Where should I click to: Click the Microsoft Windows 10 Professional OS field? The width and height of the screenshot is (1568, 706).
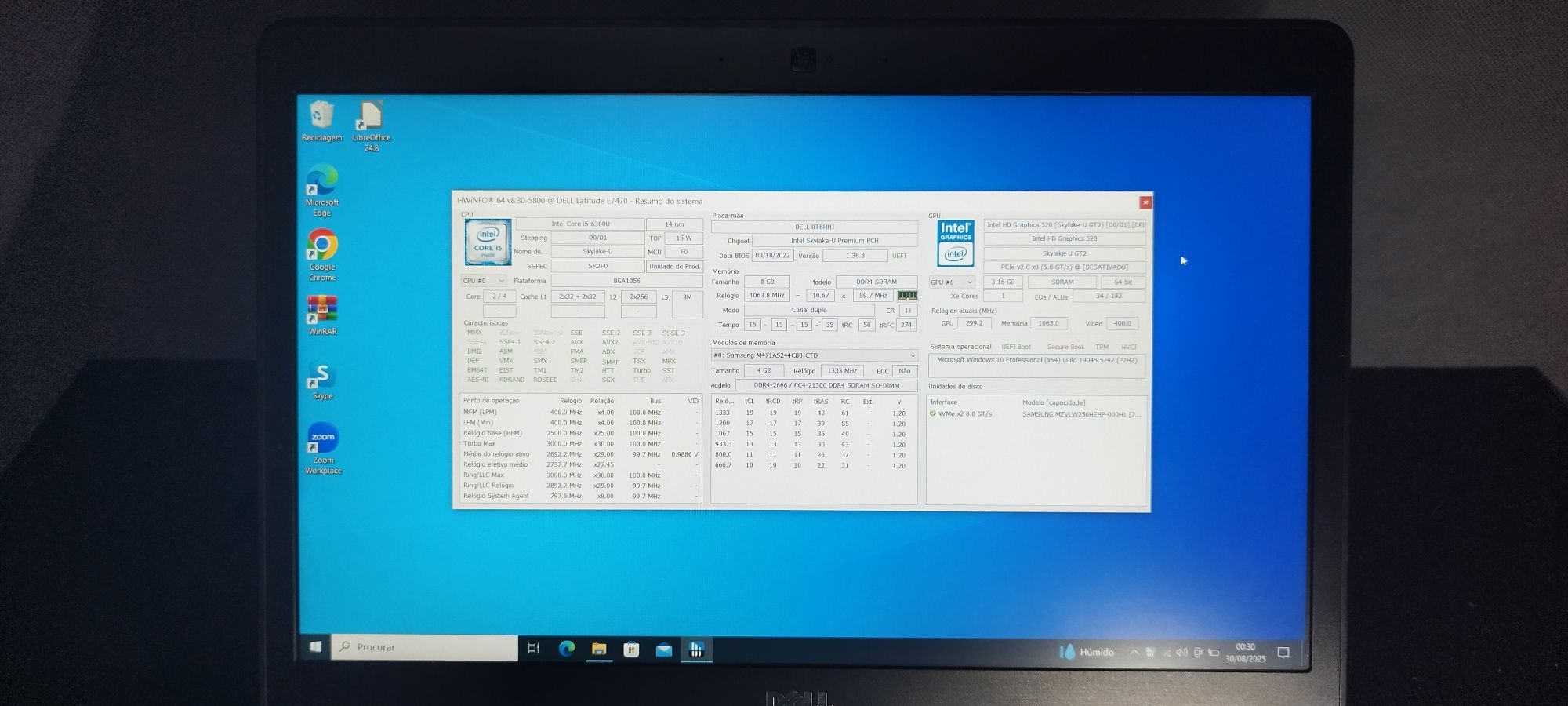[x=1036, y=365]
